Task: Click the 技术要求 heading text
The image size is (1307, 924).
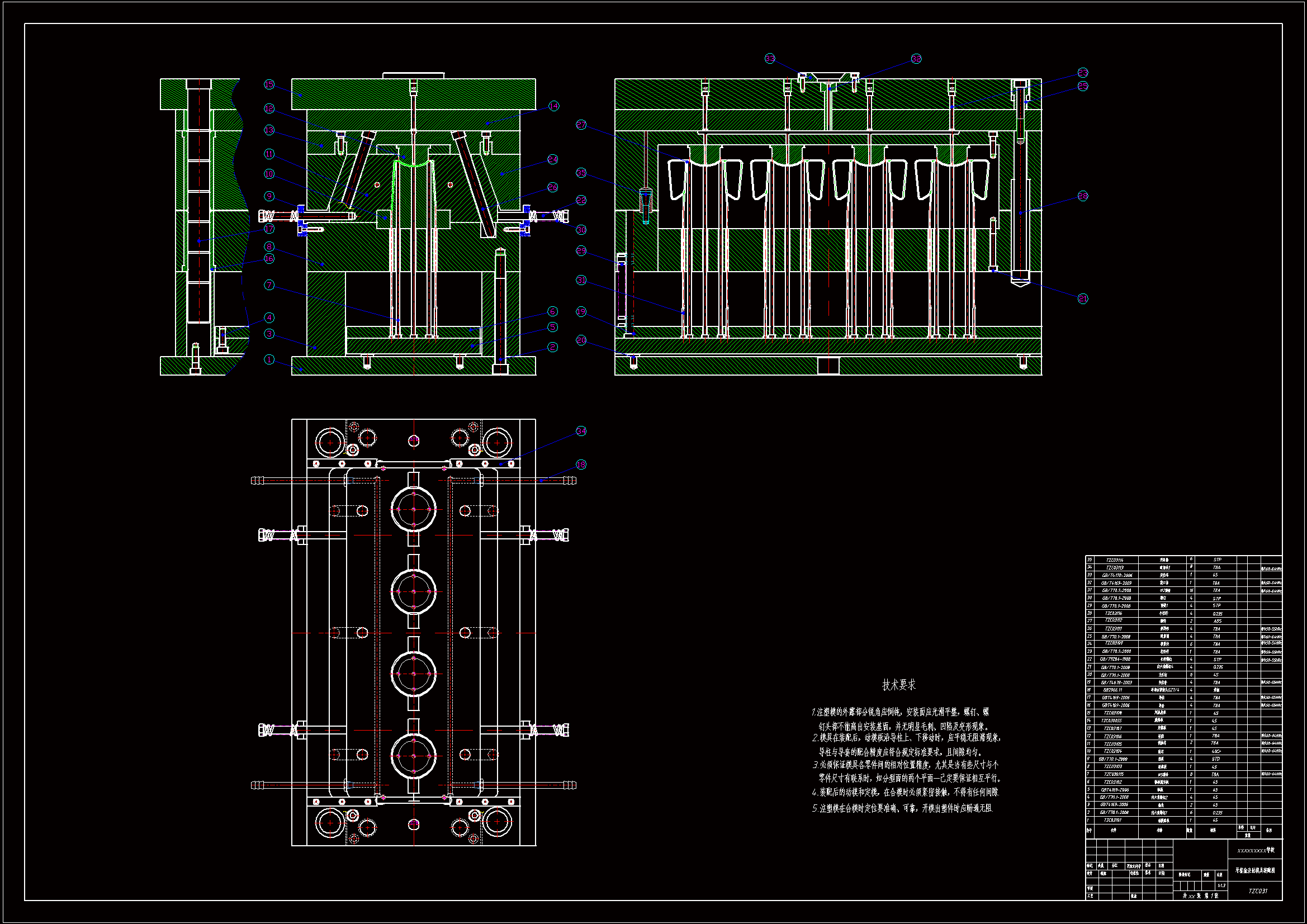Action: (x=899, y=685)
